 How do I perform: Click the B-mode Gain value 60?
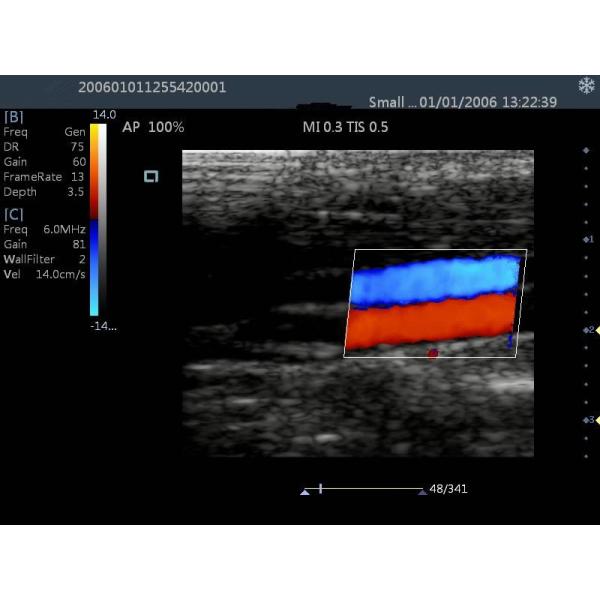pyautogui.click(x=78, y=161)
